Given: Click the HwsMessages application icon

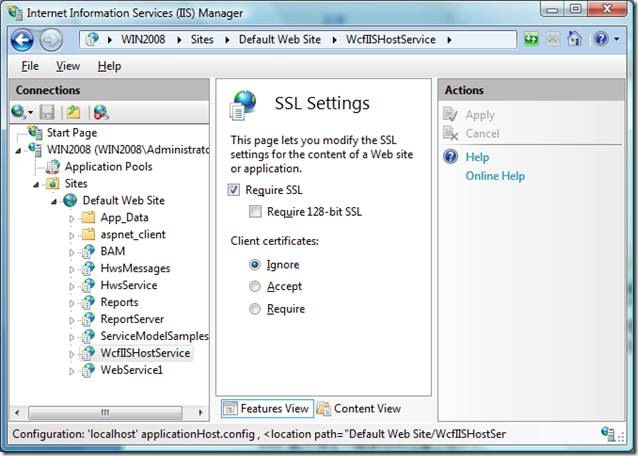Looking at the screenshot, I should click(88, 268).
